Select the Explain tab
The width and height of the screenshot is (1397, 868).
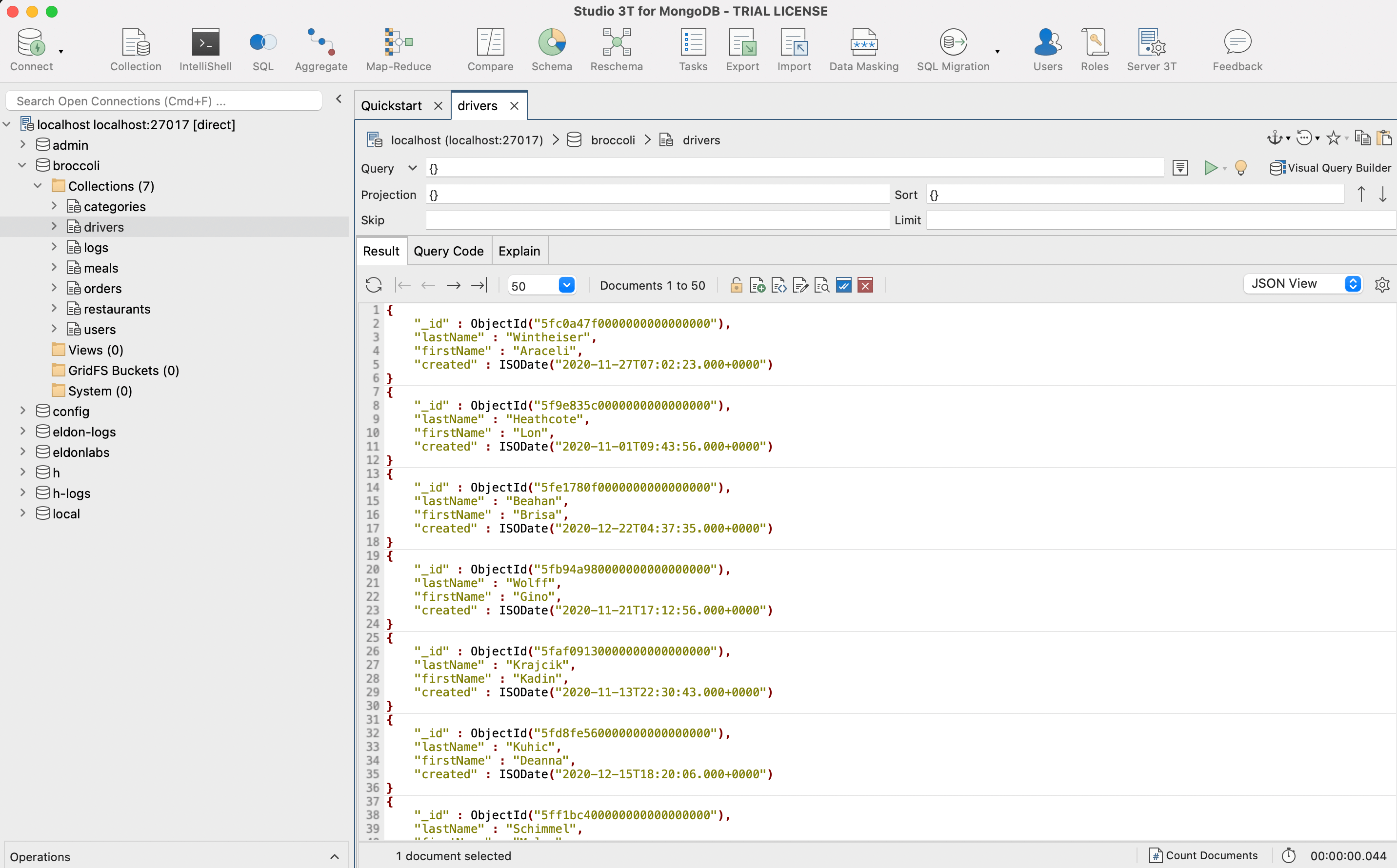[x=519, y=250]
